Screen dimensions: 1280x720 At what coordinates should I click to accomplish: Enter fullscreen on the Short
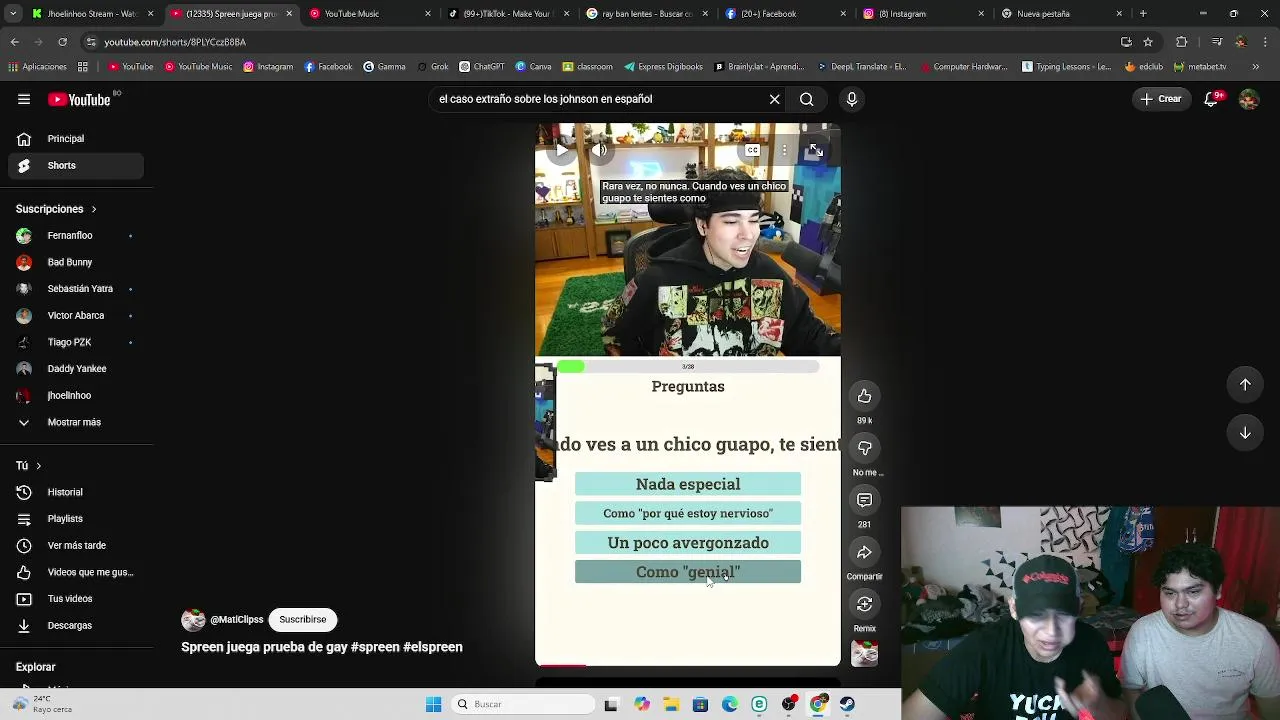[x=816, y=151]
